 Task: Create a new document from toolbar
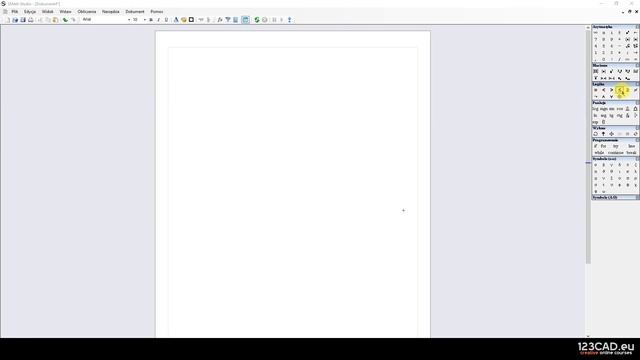[7, 20]
